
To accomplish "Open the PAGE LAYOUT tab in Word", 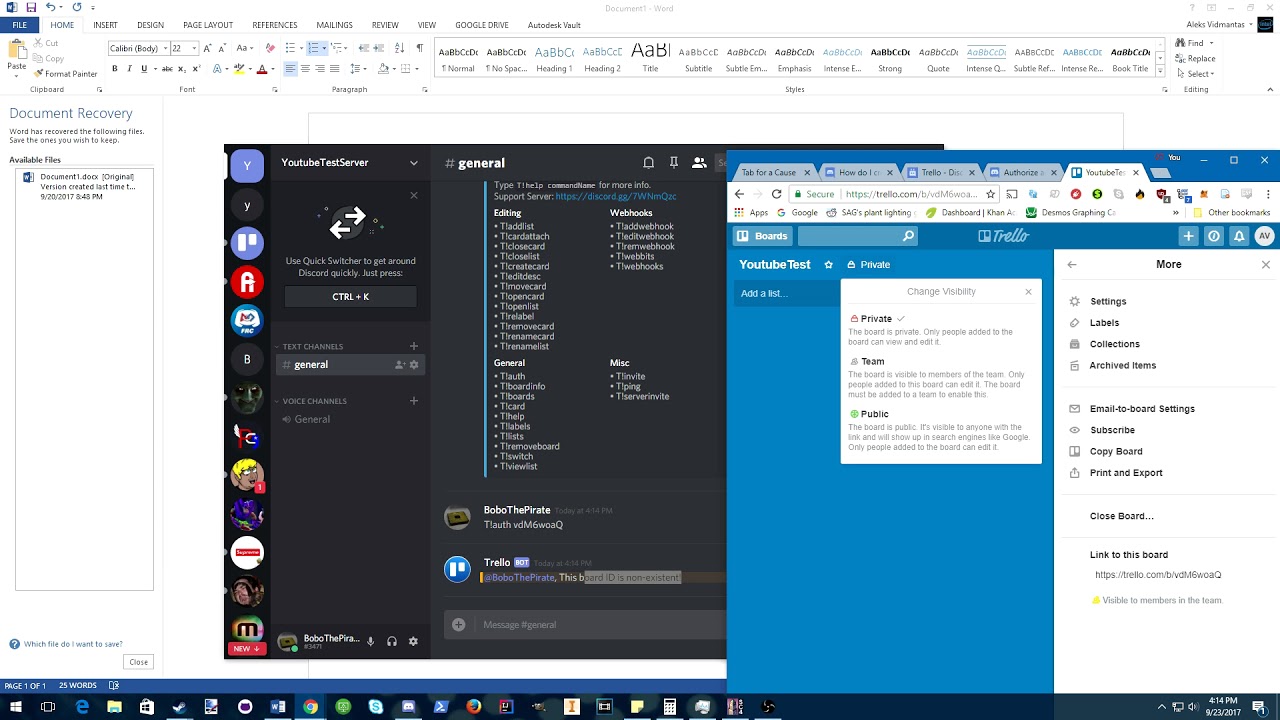I will pyautogui.click(x=208, y=25).
